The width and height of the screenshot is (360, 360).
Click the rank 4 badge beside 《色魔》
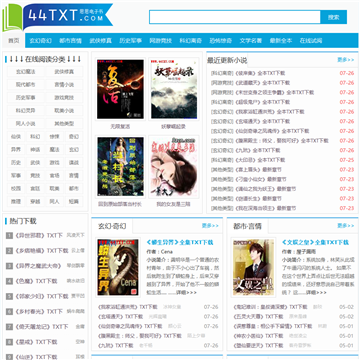[x=9, y=281]
